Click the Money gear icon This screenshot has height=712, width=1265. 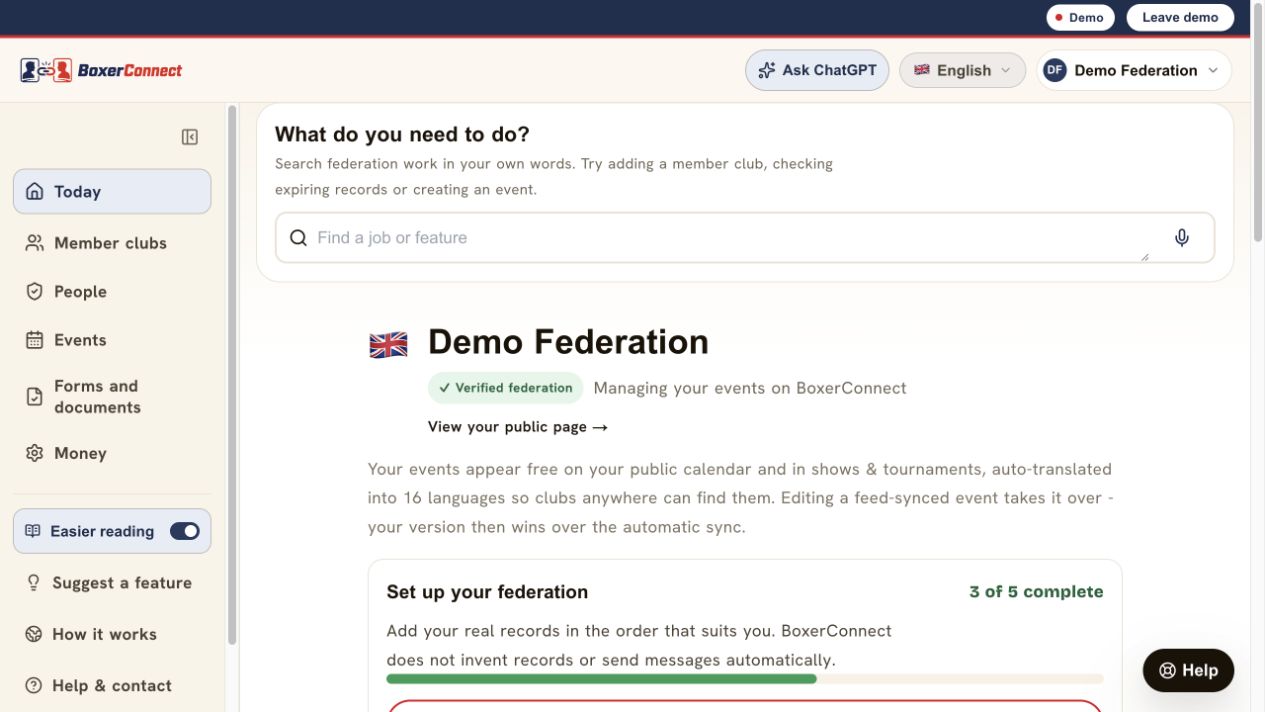pos(35,453)
